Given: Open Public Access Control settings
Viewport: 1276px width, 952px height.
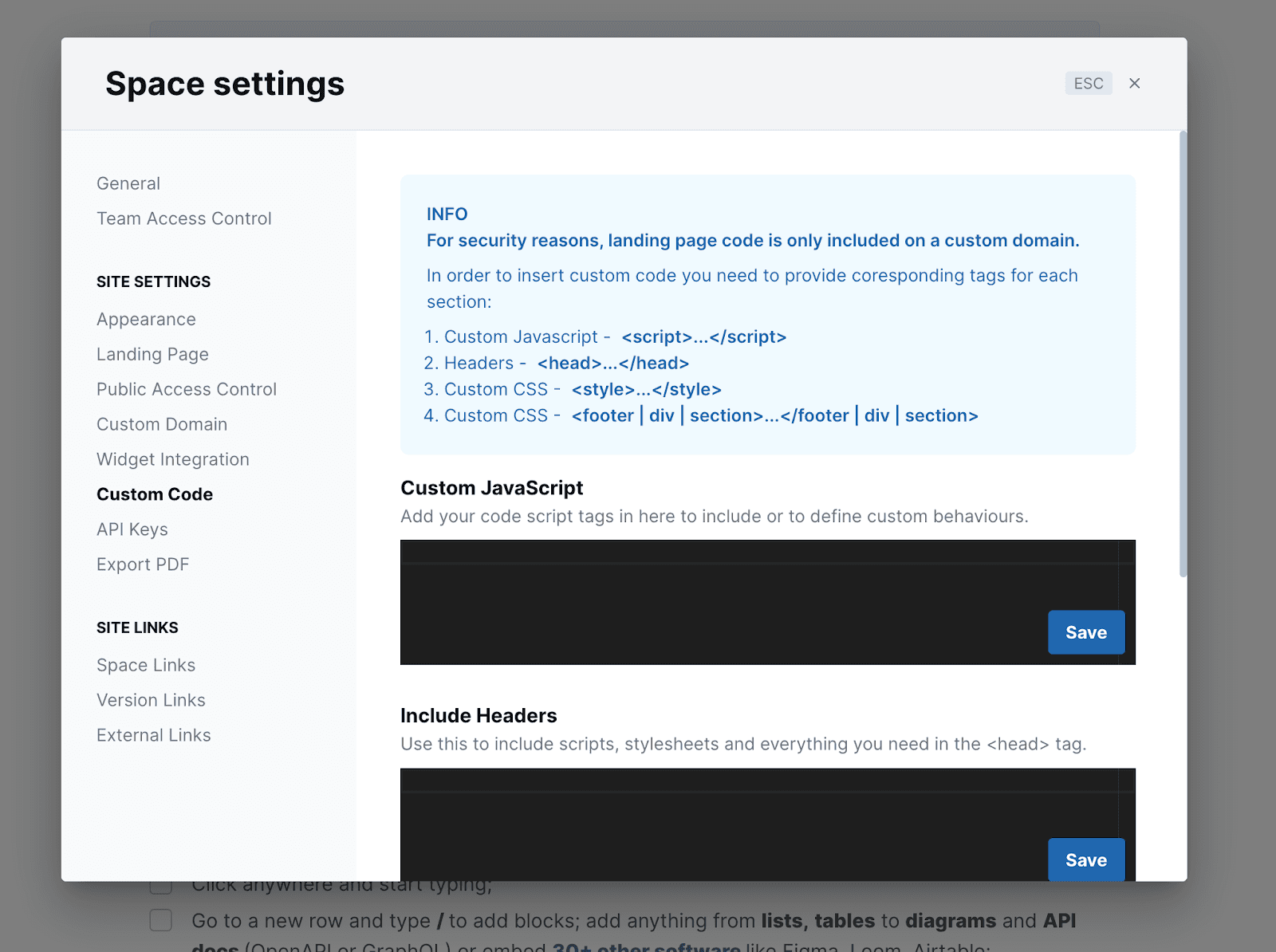Looking at the screenshot, I should [186, 389].
